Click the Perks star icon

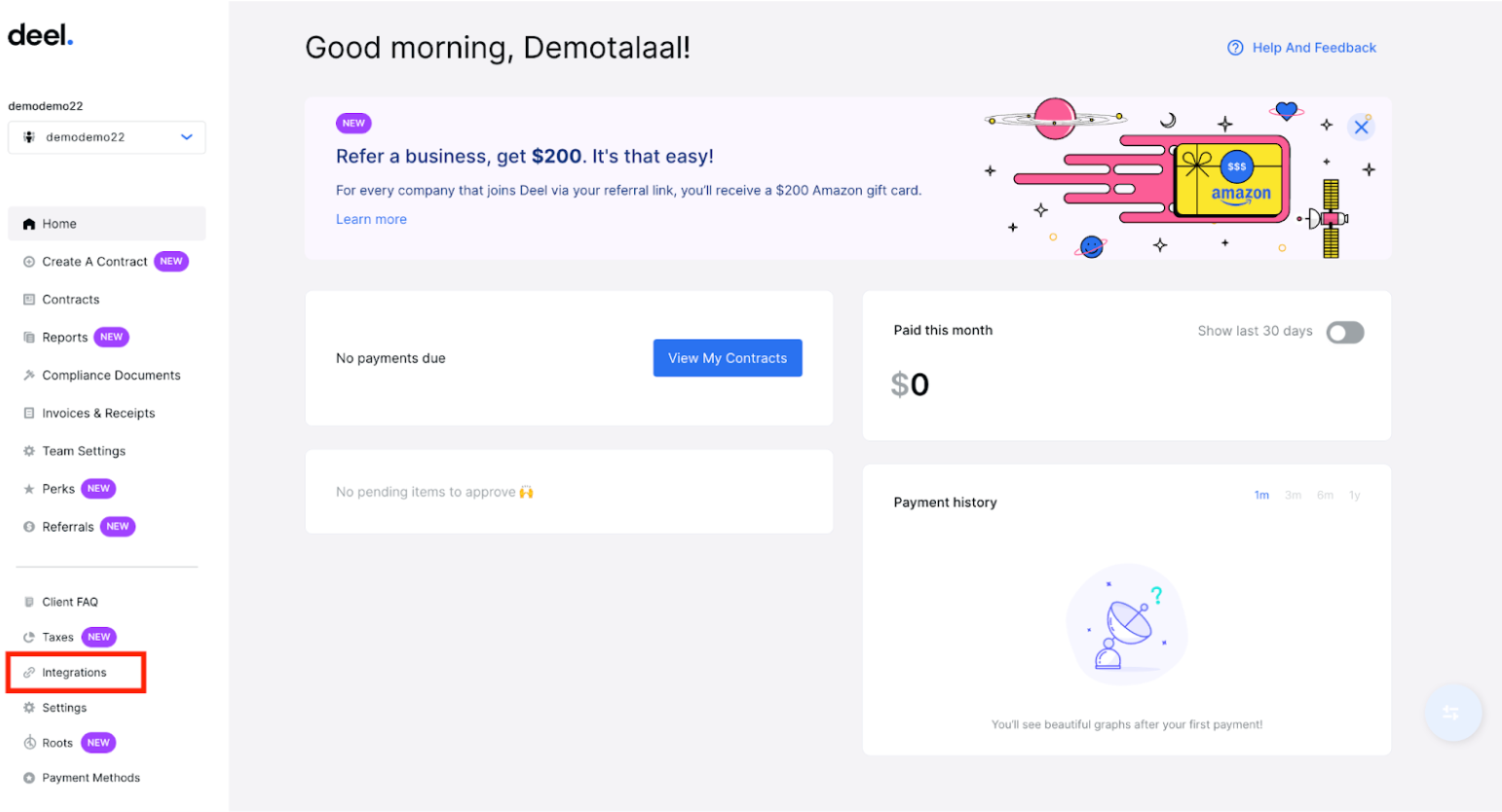coord(29,489)
